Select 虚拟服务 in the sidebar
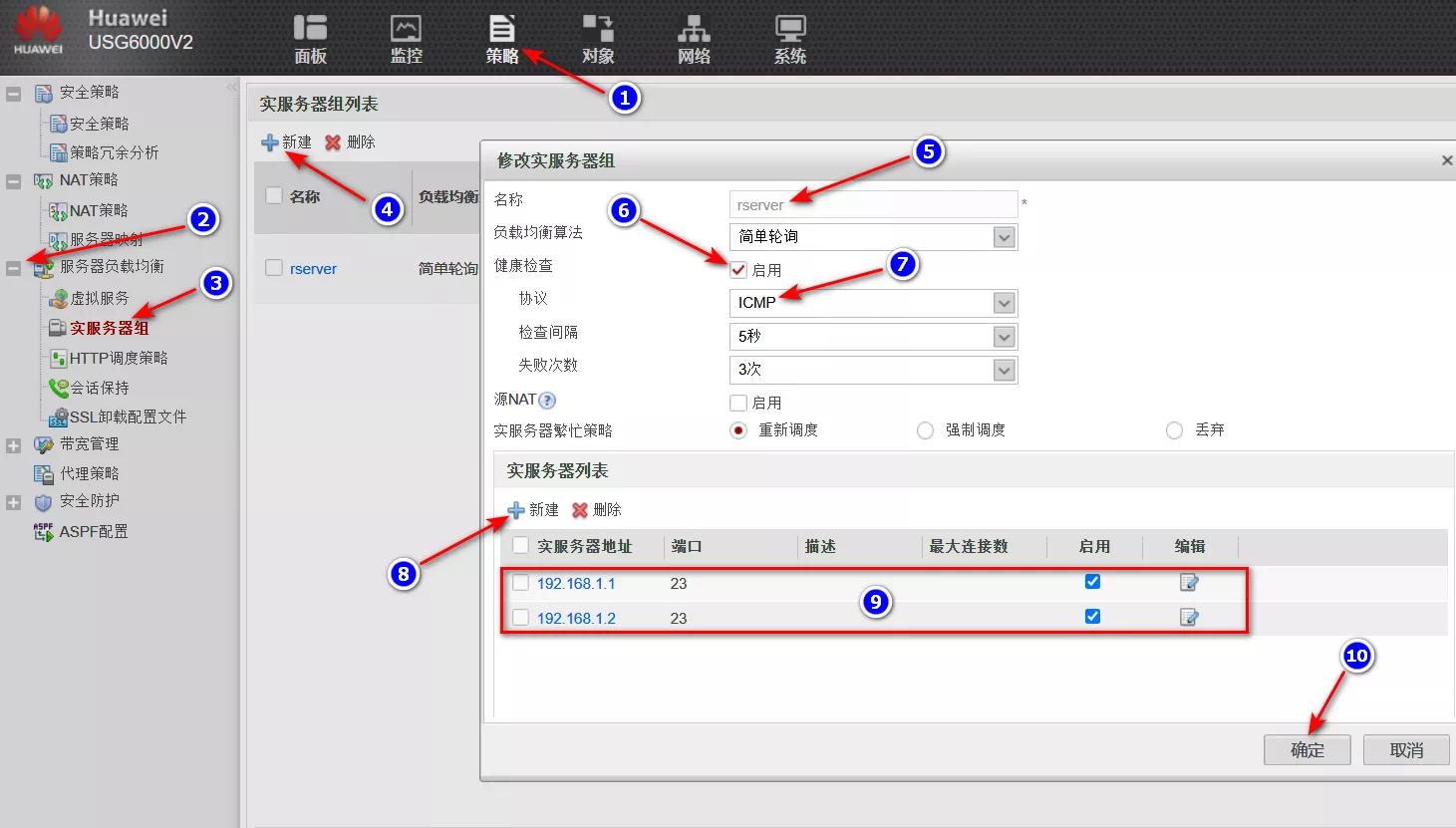The height and width of the screenshot is (828, 1456). click(99, 298)
